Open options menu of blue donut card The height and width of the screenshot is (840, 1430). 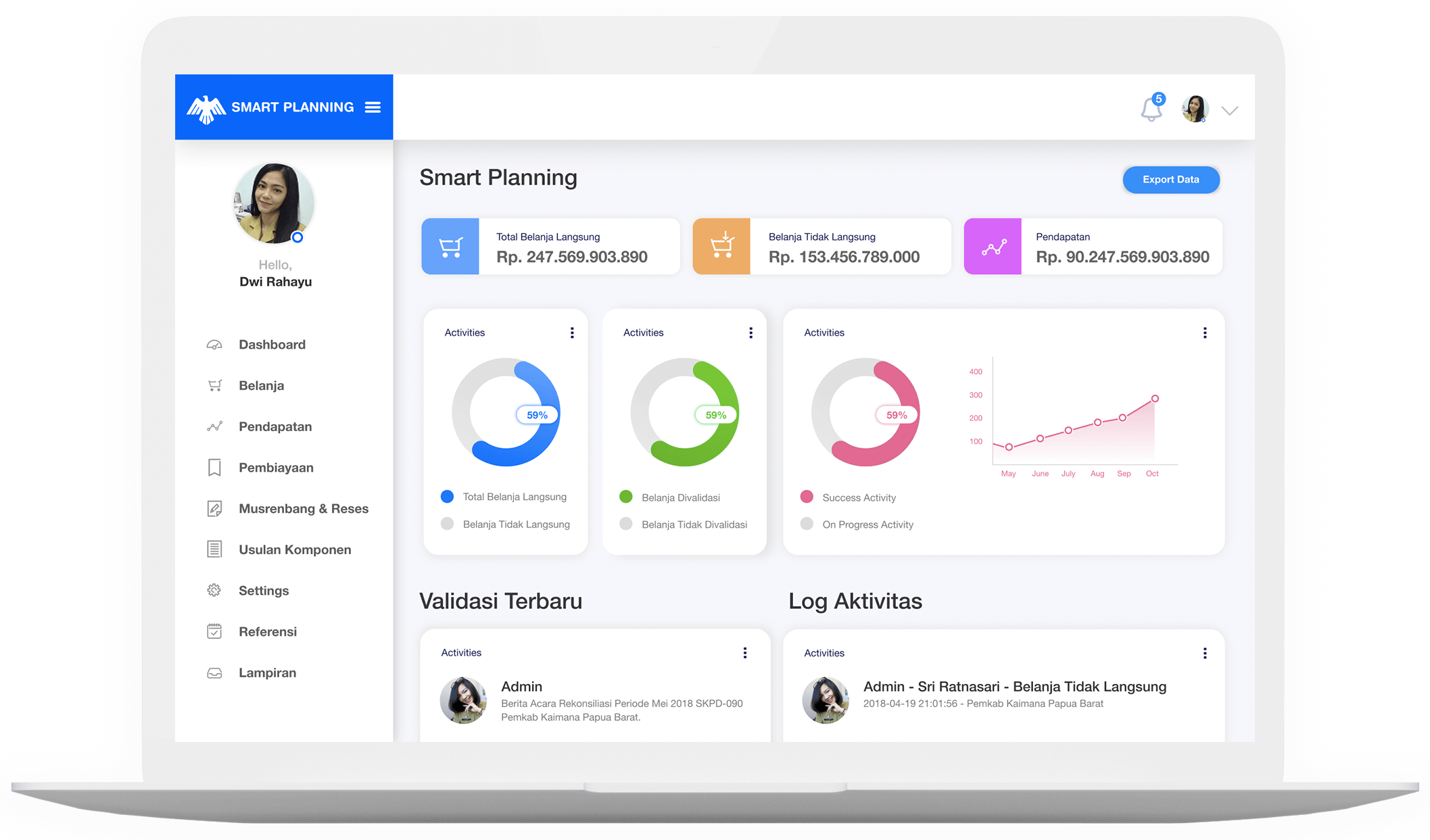[572, 332]
